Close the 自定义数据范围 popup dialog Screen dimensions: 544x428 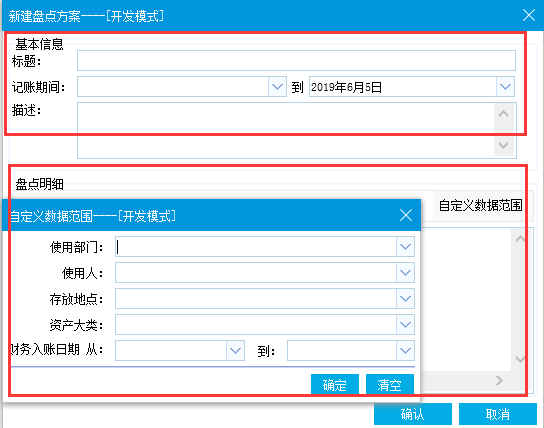point(406,215)
